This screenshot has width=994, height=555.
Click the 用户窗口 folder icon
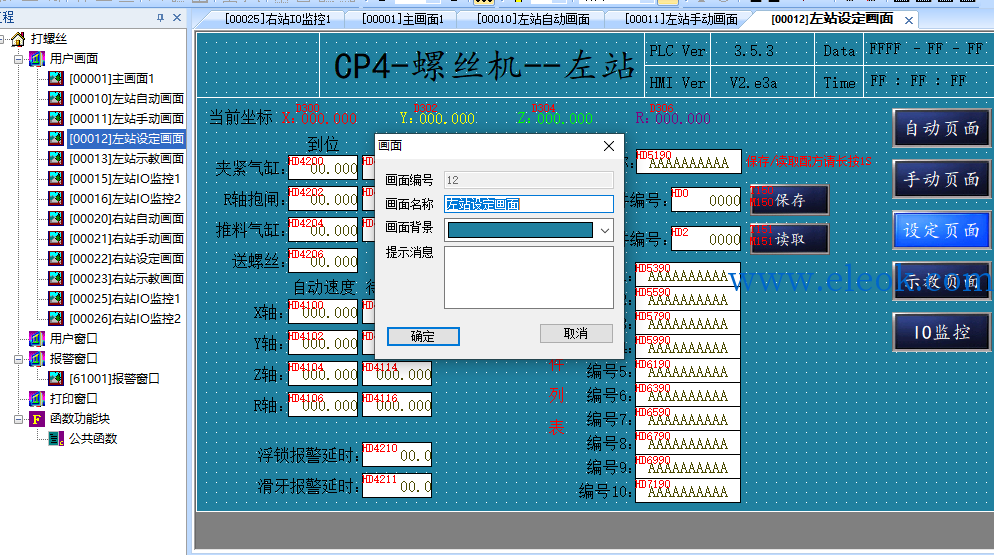point(37,339)
